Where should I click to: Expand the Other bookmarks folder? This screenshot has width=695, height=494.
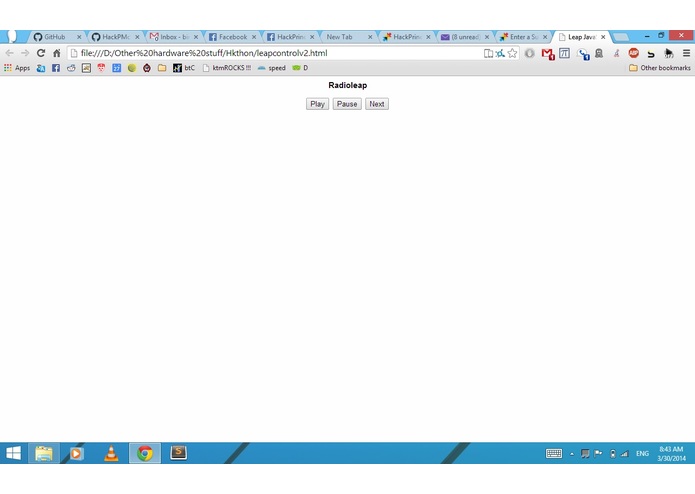pos(660,68)
